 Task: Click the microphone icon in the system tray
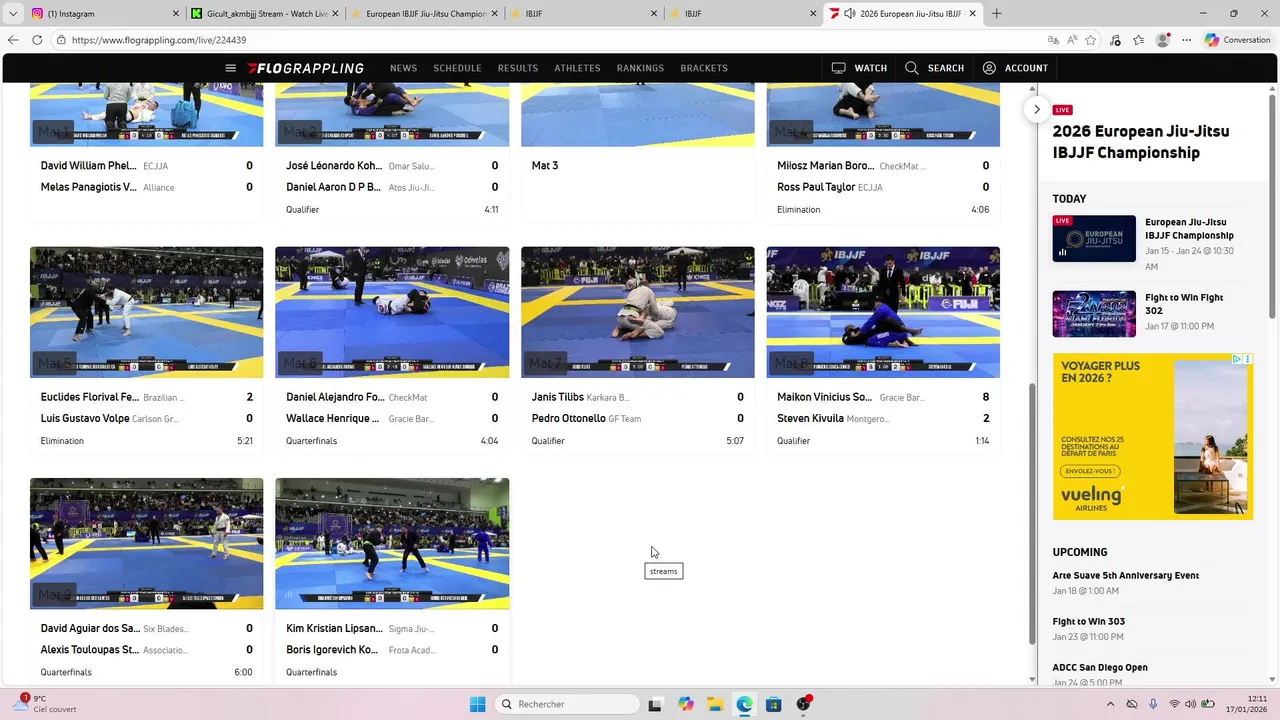[1153, 704]
